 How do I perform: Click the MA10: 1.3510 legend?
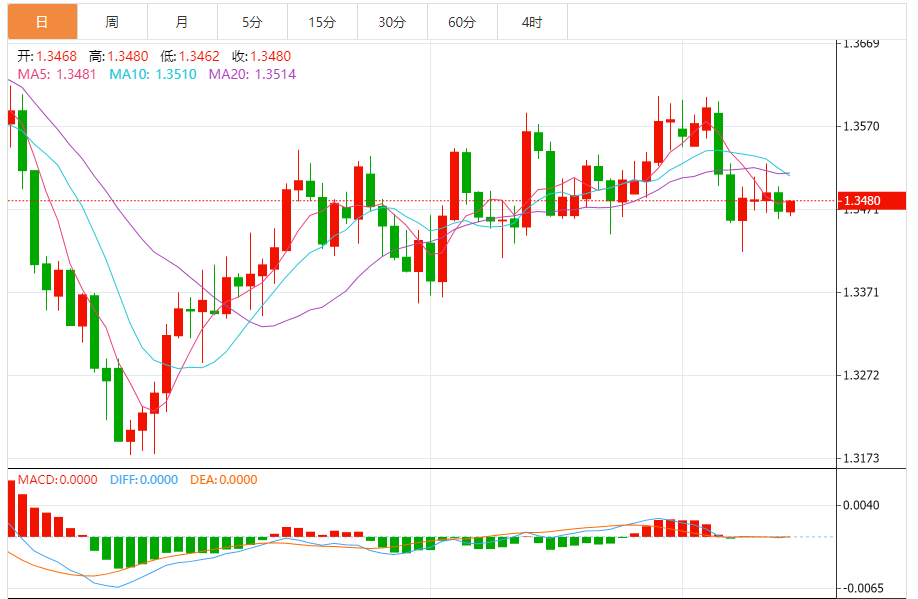point(153,74)
